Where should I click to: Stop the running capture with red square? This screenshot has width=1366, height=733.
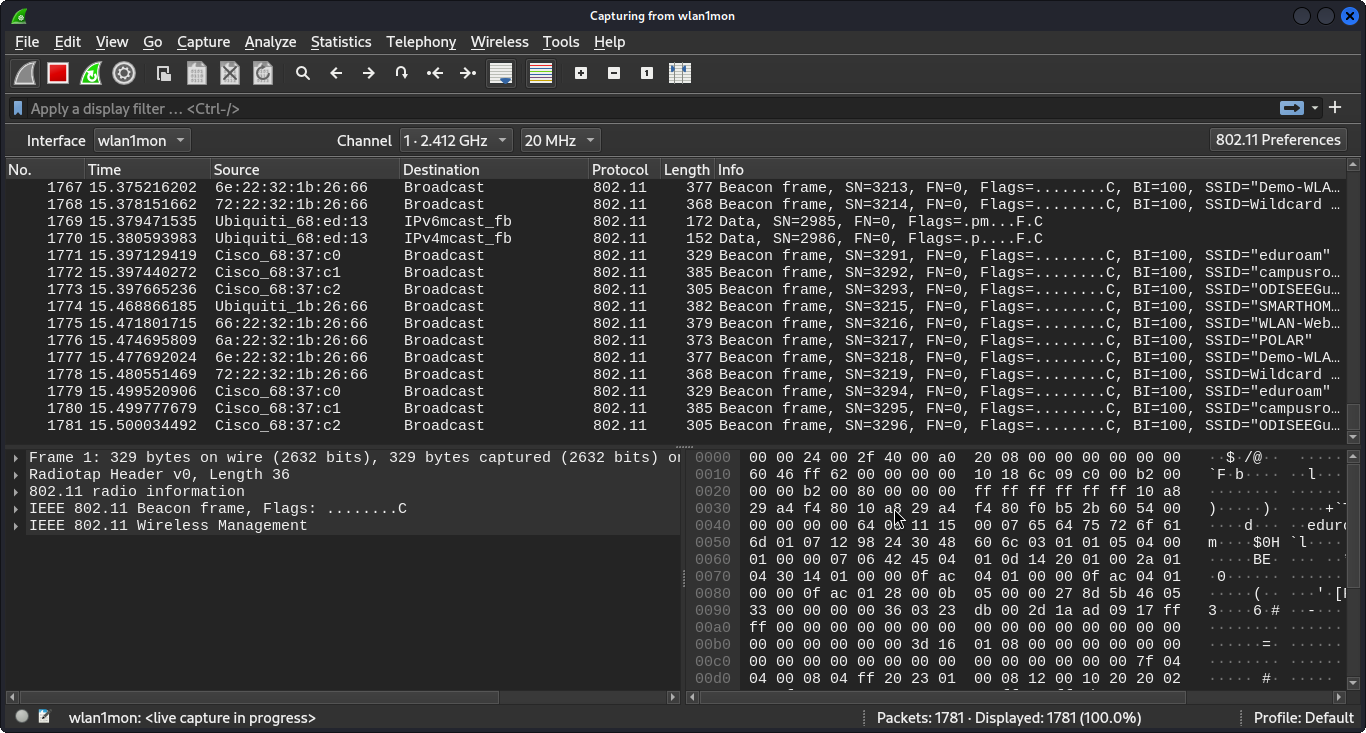pos(58,73)
